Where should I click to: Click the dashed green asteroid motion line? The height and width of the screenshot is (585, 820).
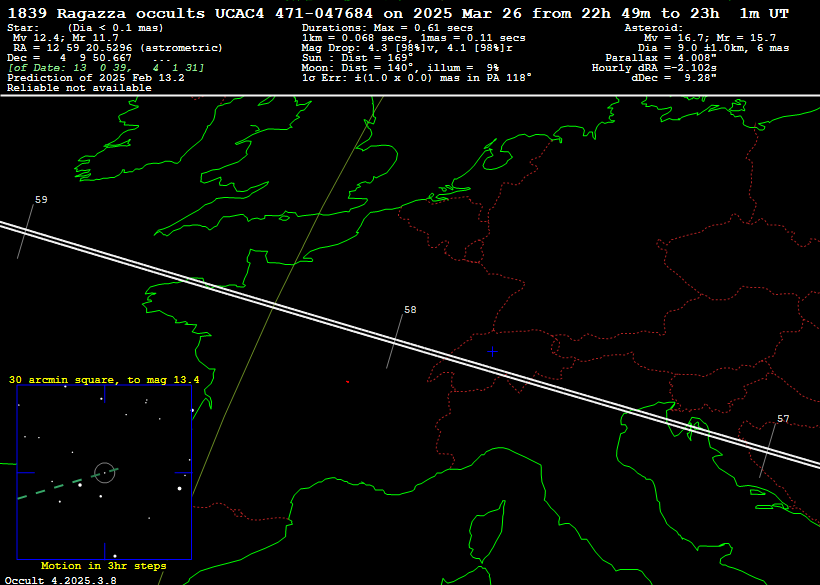[68, 484]
